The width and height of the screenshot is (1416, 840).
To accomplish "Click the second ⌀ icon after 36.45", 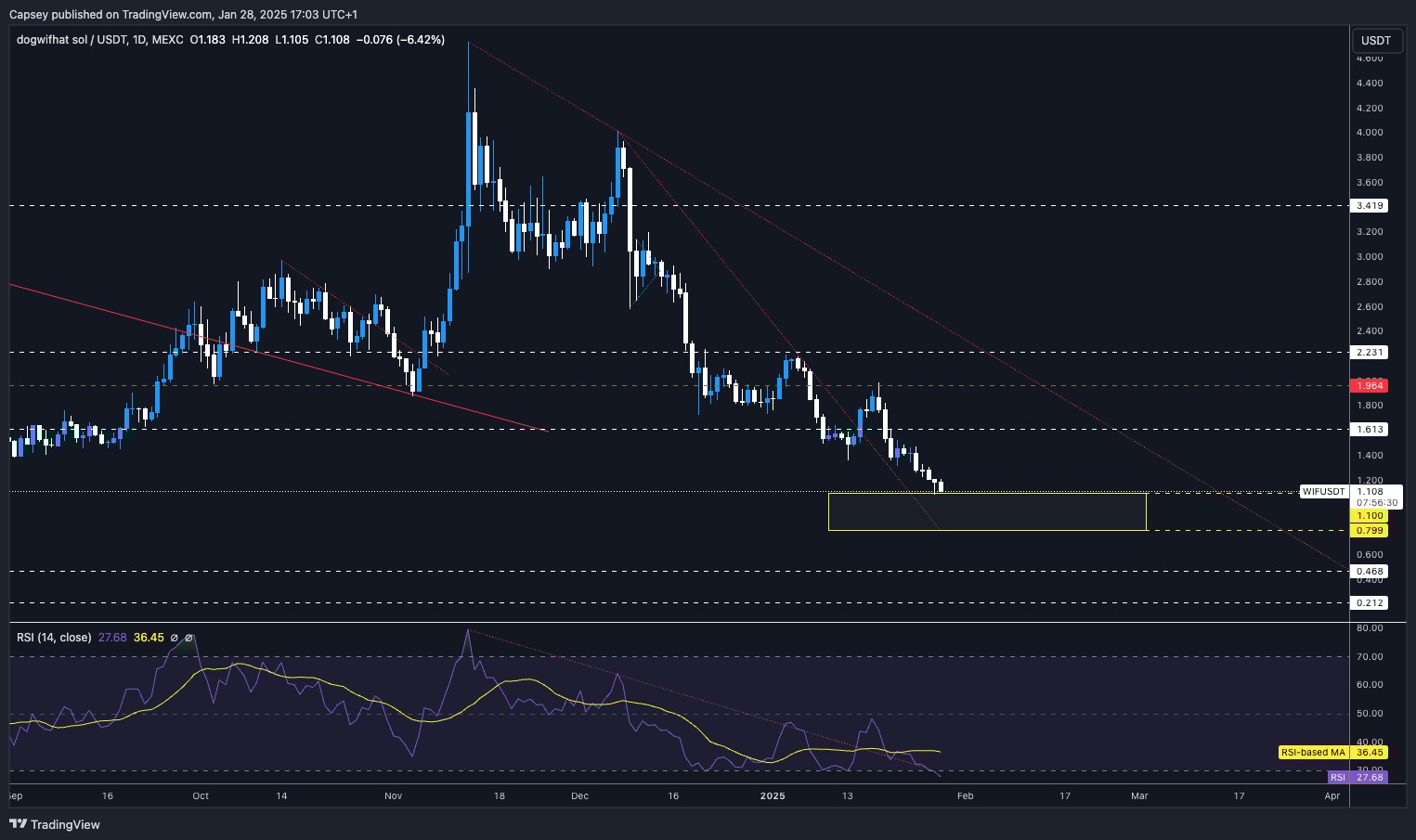I will pyautogui.click(x=189, y=638).
